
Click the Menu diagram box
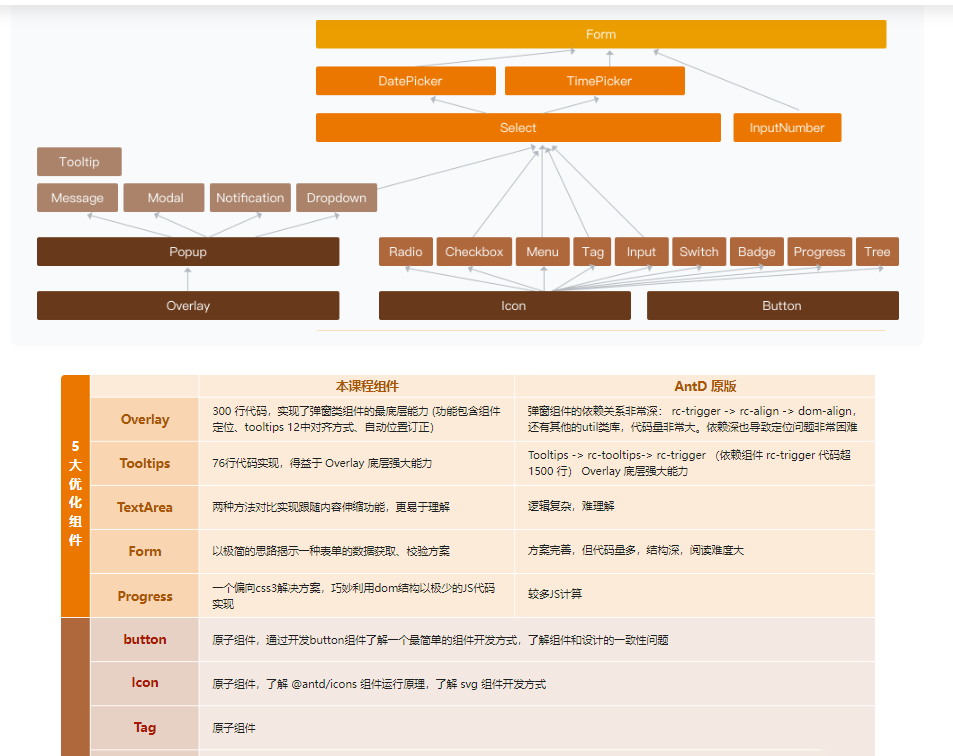[x=542, y=252]
